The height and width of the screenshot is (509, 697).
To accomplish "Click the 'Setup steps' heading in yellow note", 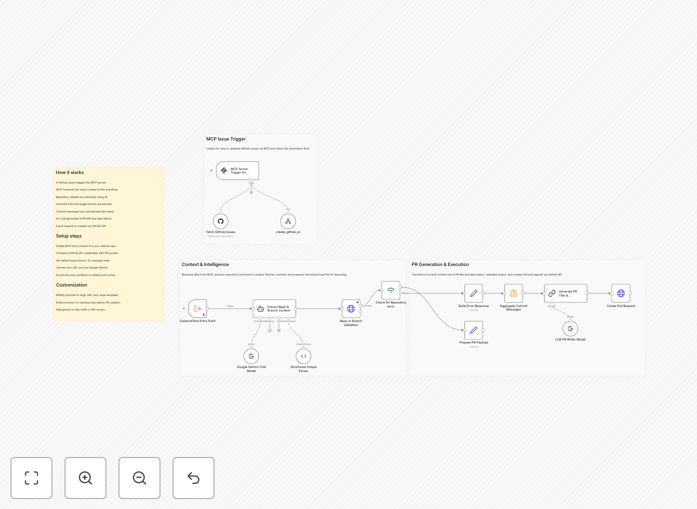I will click(69, 236).
